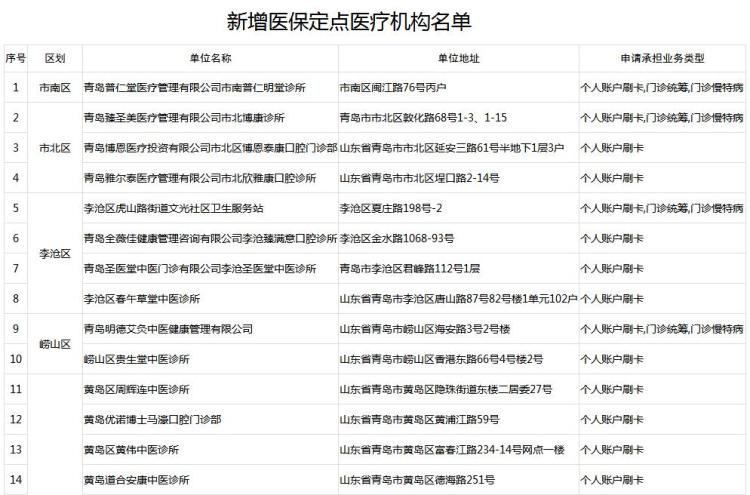Select row number 10 cell

coord(16,359)
